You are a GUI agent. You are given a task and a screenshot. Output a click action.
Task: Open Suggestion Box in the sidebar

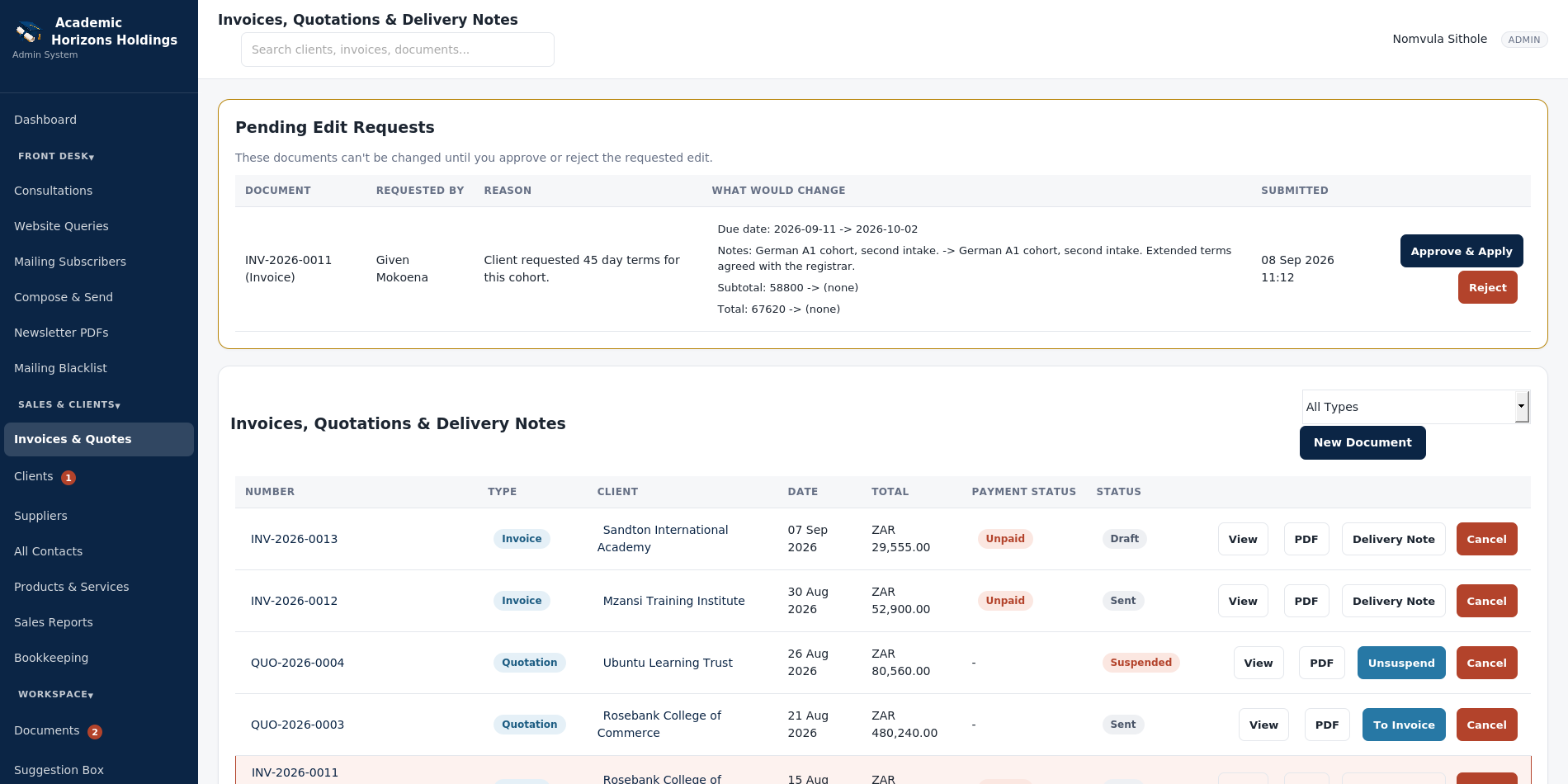coord(99,770)
